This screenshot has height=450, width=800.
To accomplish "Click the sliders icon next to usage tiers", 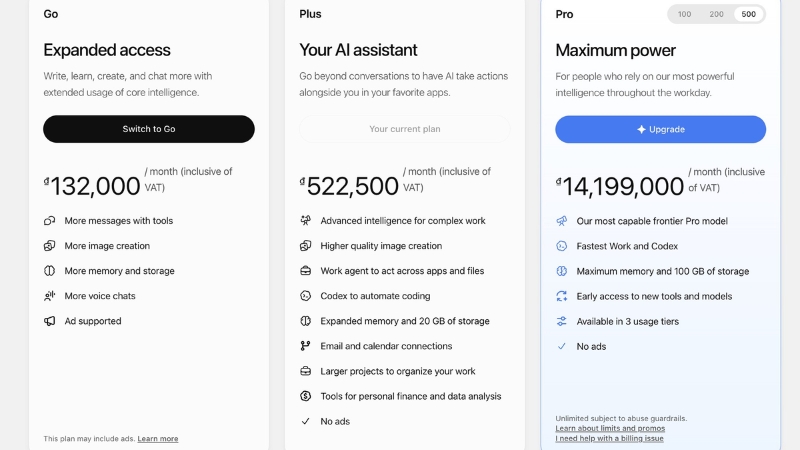I will (561, 321).
